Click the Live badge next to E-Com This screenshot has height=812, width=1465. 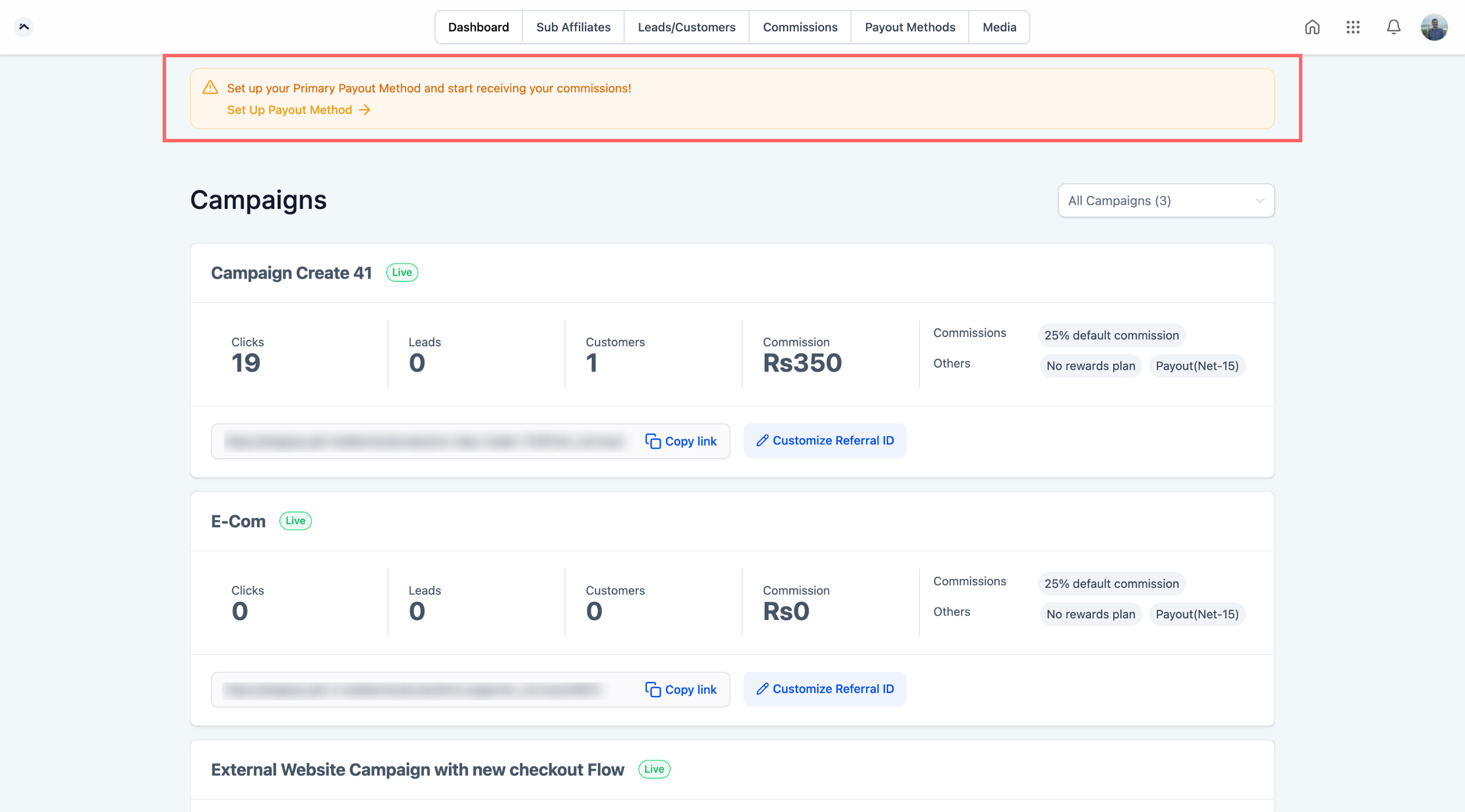pyautogui.click(x=295, y=521)
